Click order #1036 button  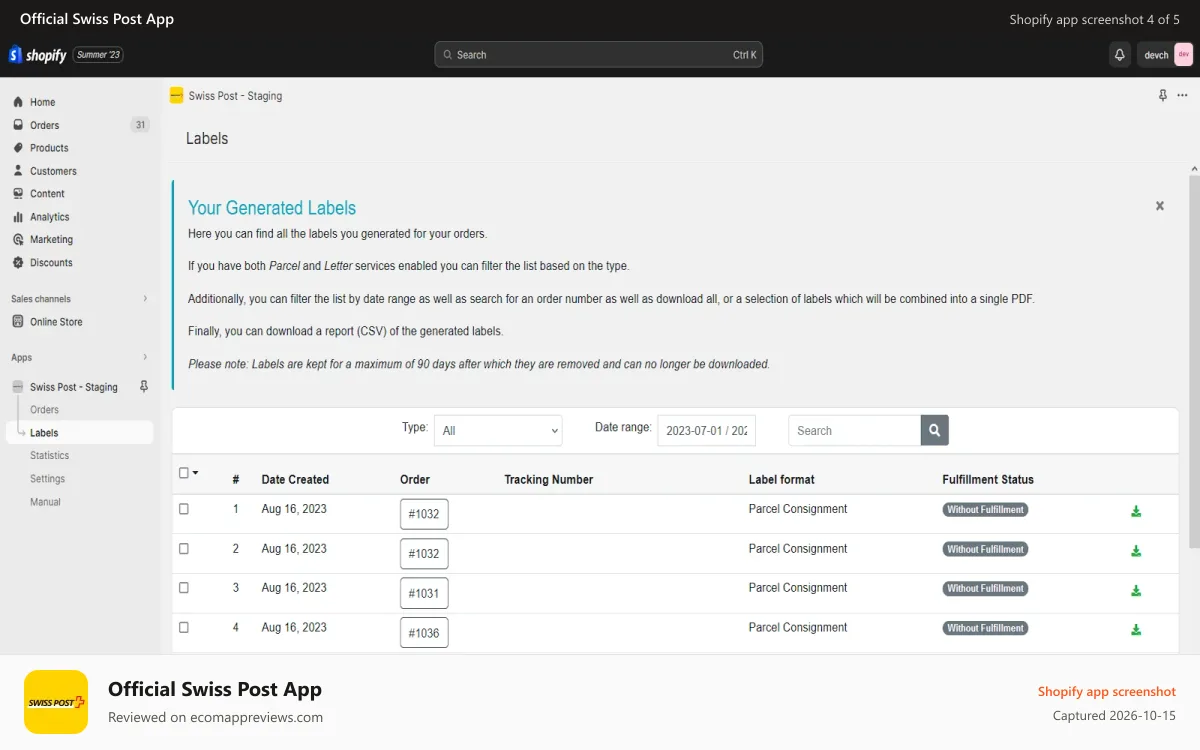424,633
